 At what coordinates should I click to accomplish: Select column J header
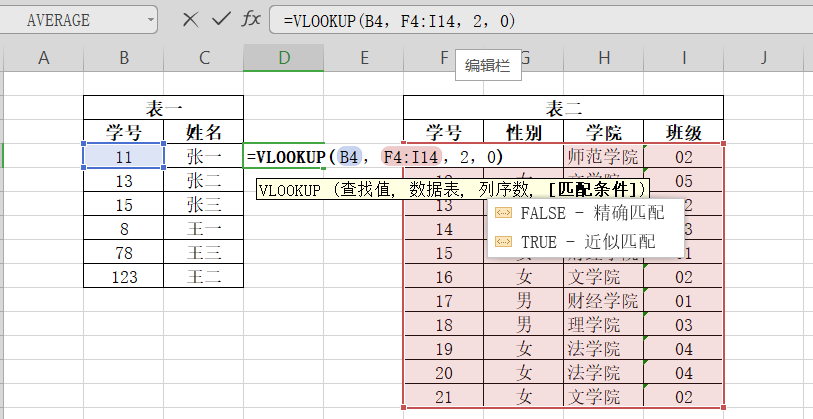[x=764, y=58]
